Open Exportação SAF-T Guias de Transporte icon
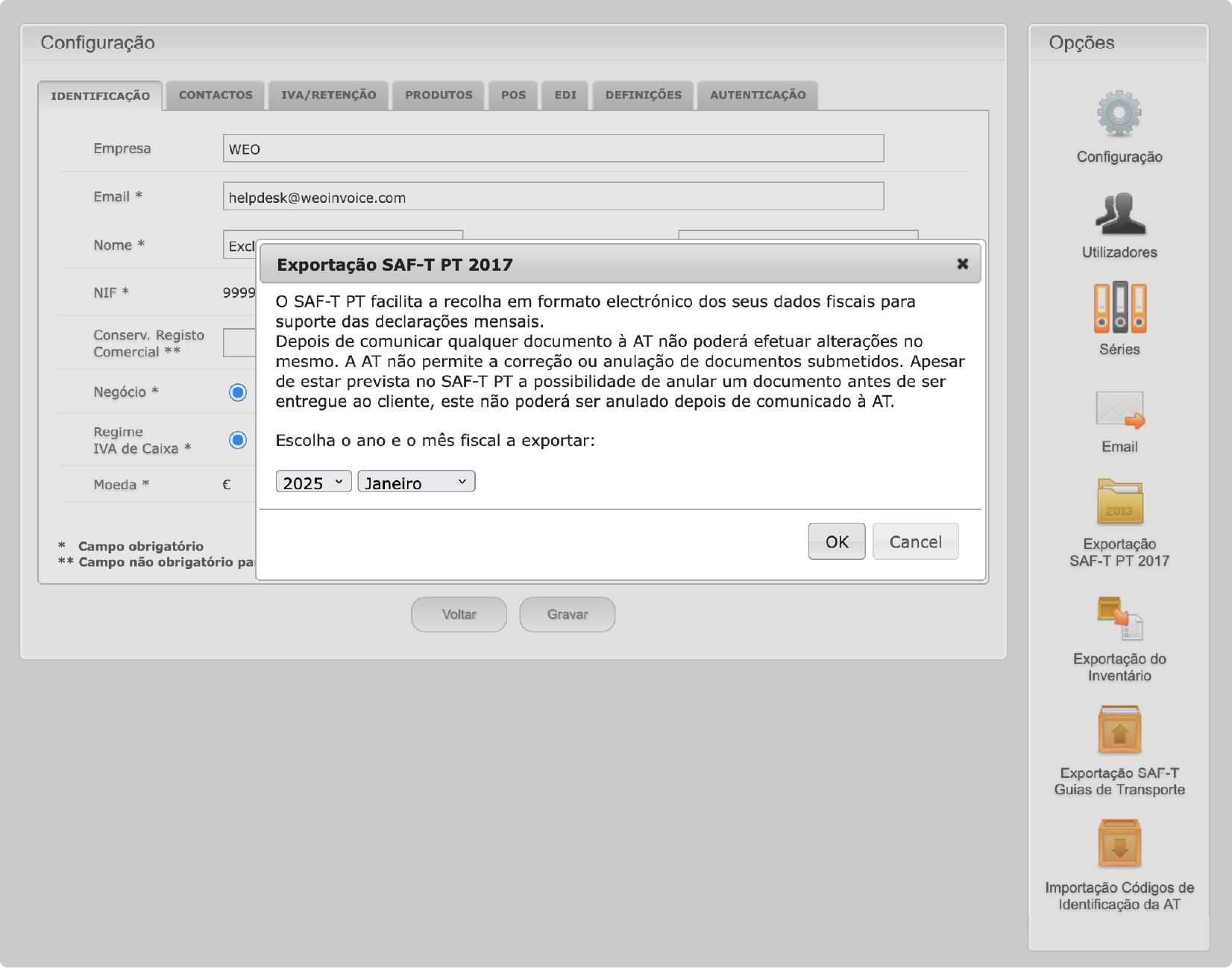Screen dimensions: 1232x968 click(x=1119, y=730)
